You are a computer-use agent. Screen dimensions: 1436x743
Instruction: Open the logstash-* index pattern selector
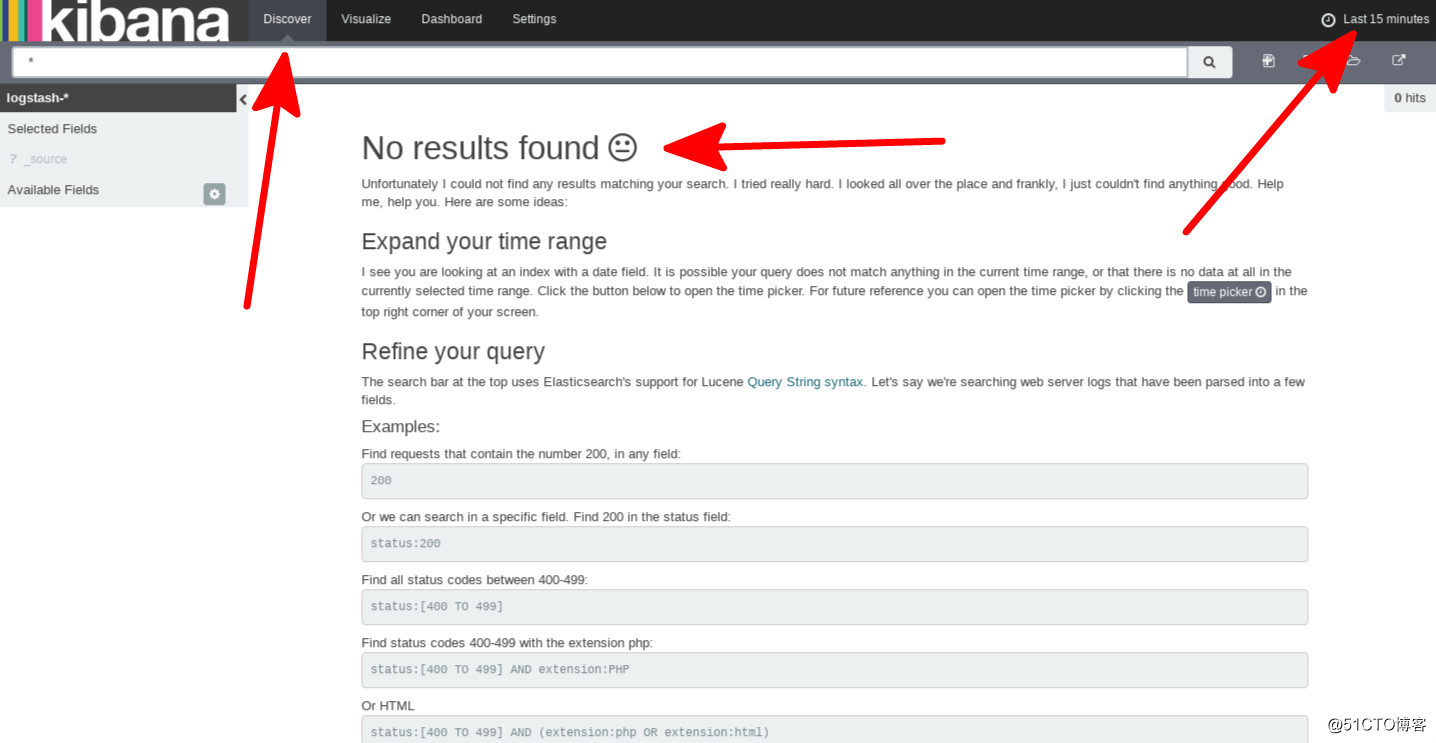click(x=118, y=98)
